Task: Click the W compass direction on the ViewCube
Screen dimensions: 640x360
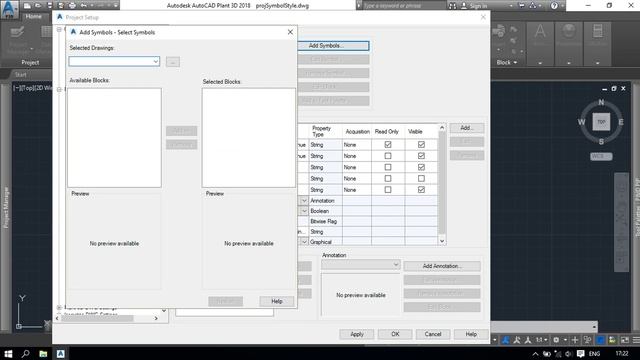Action: pos(581,122)
